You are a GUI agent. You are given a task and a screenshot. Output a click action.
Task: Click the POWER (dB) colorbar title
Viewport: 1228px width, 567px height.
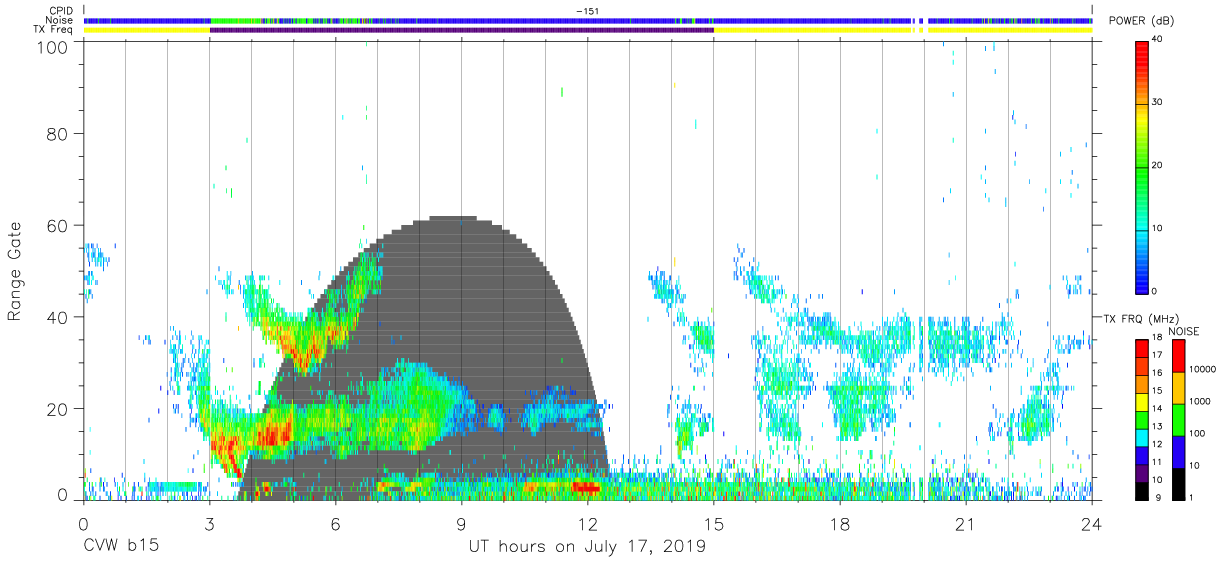[x=1141, y=21]
